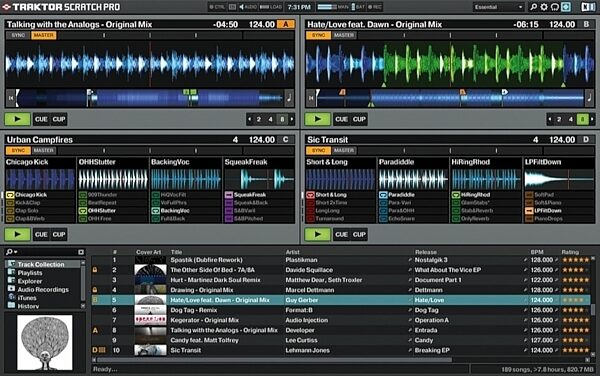Select Explorer in the browser tree
600x376 pixels.
[30, 281]
